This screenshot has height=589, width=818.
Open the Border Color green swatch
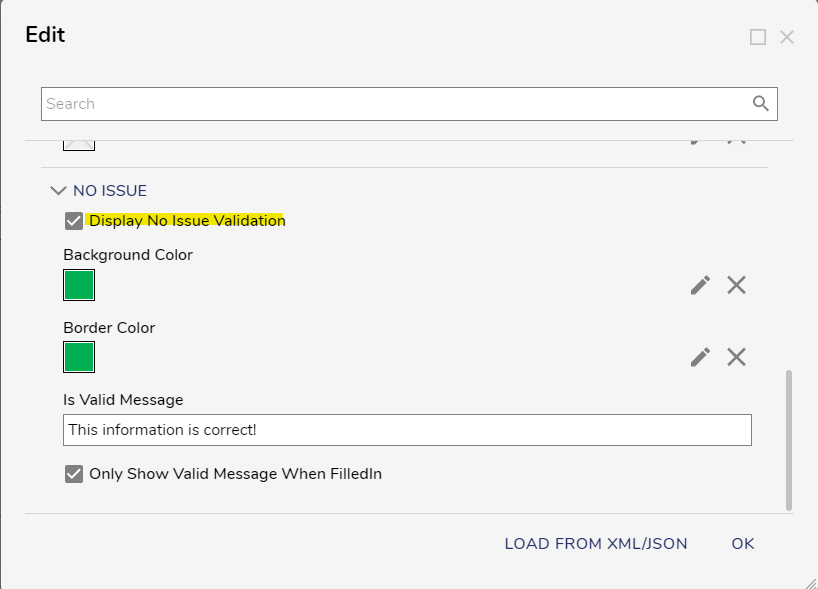click(x=79, y=357)
